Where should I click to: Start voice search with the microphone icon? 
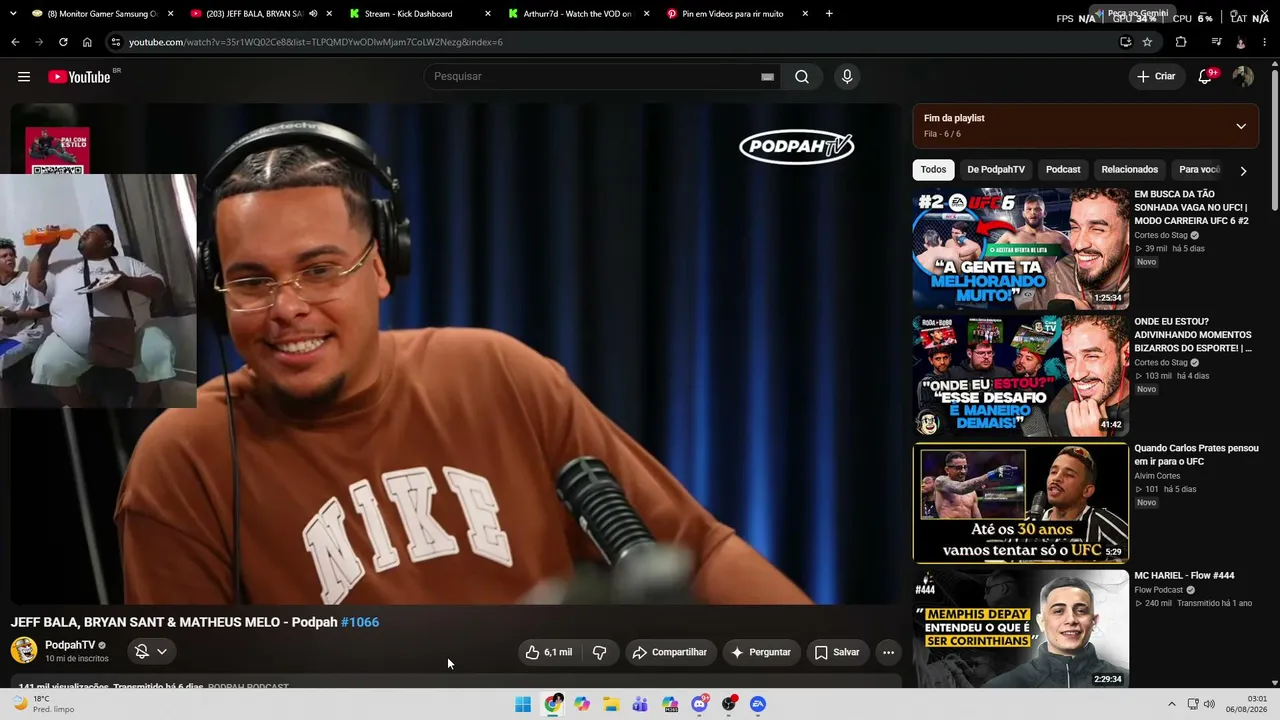pyautogui.click(x=847, y=77)
